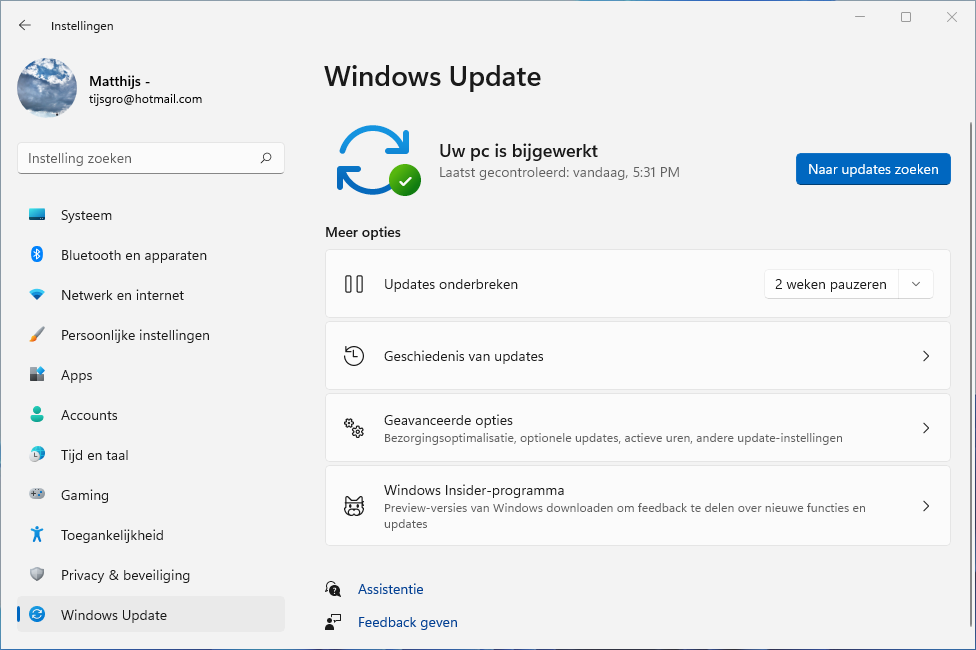Expand Geschiedenis van updates via its chevron
The image size is (976, 650).
pos(926,356)
